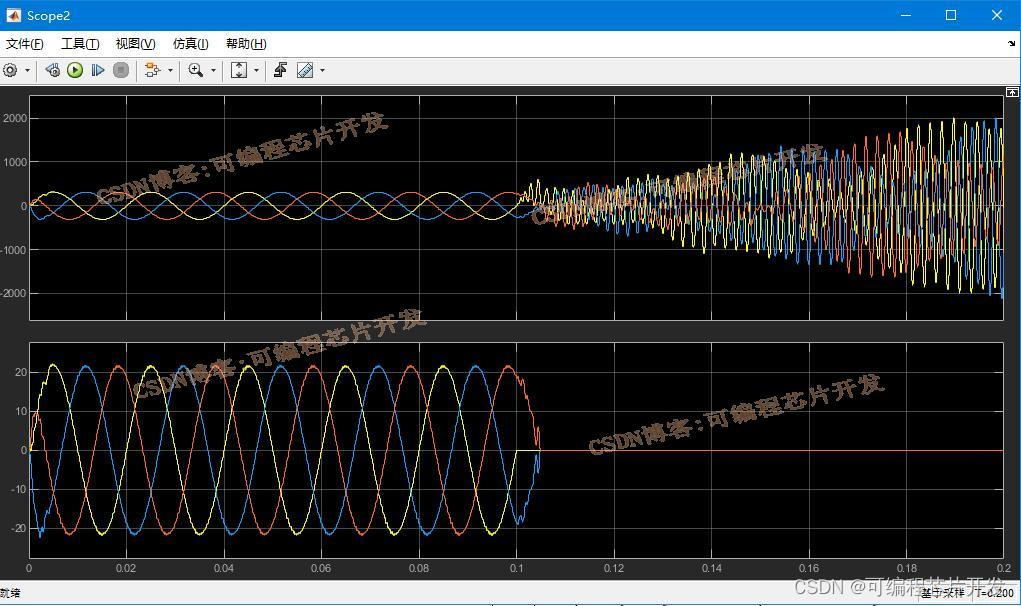Expand the measurements dropdown arrow

point(322,70)
